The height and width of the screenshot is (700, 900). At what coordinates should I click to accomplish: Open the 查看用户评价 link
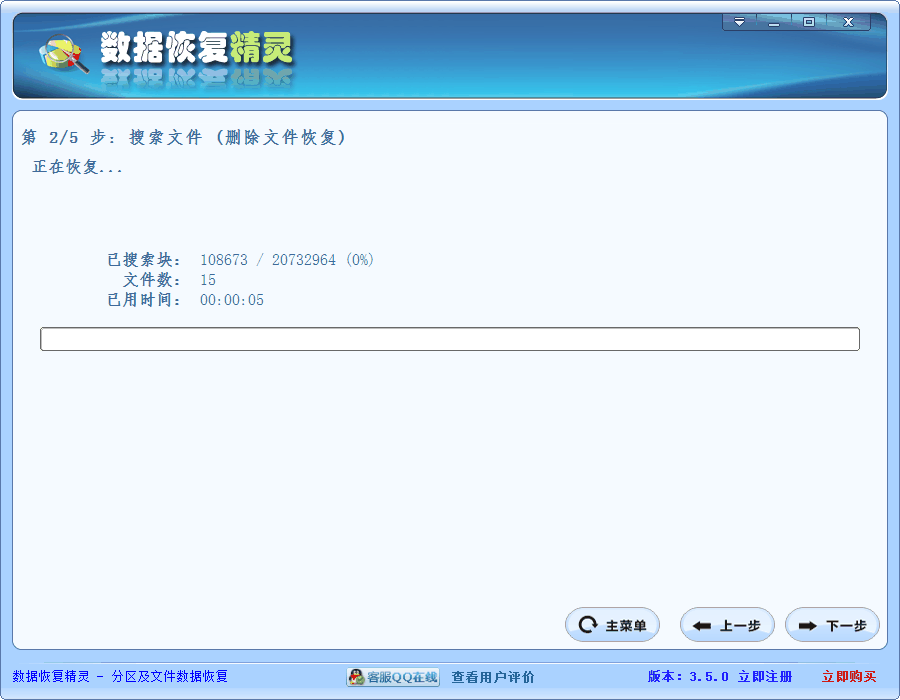(492, 677)
